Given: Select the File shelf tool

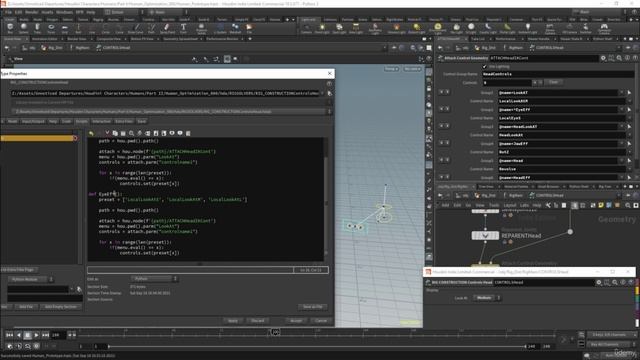Looking at the screenshot, I should (x=249, y=28).
